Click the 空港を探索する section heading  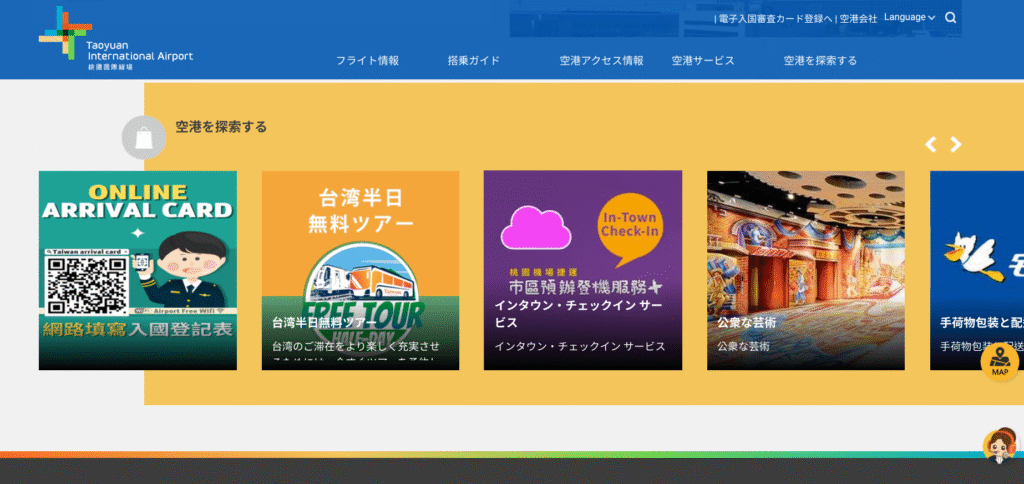pyautogui.click(x=221, y=127)
